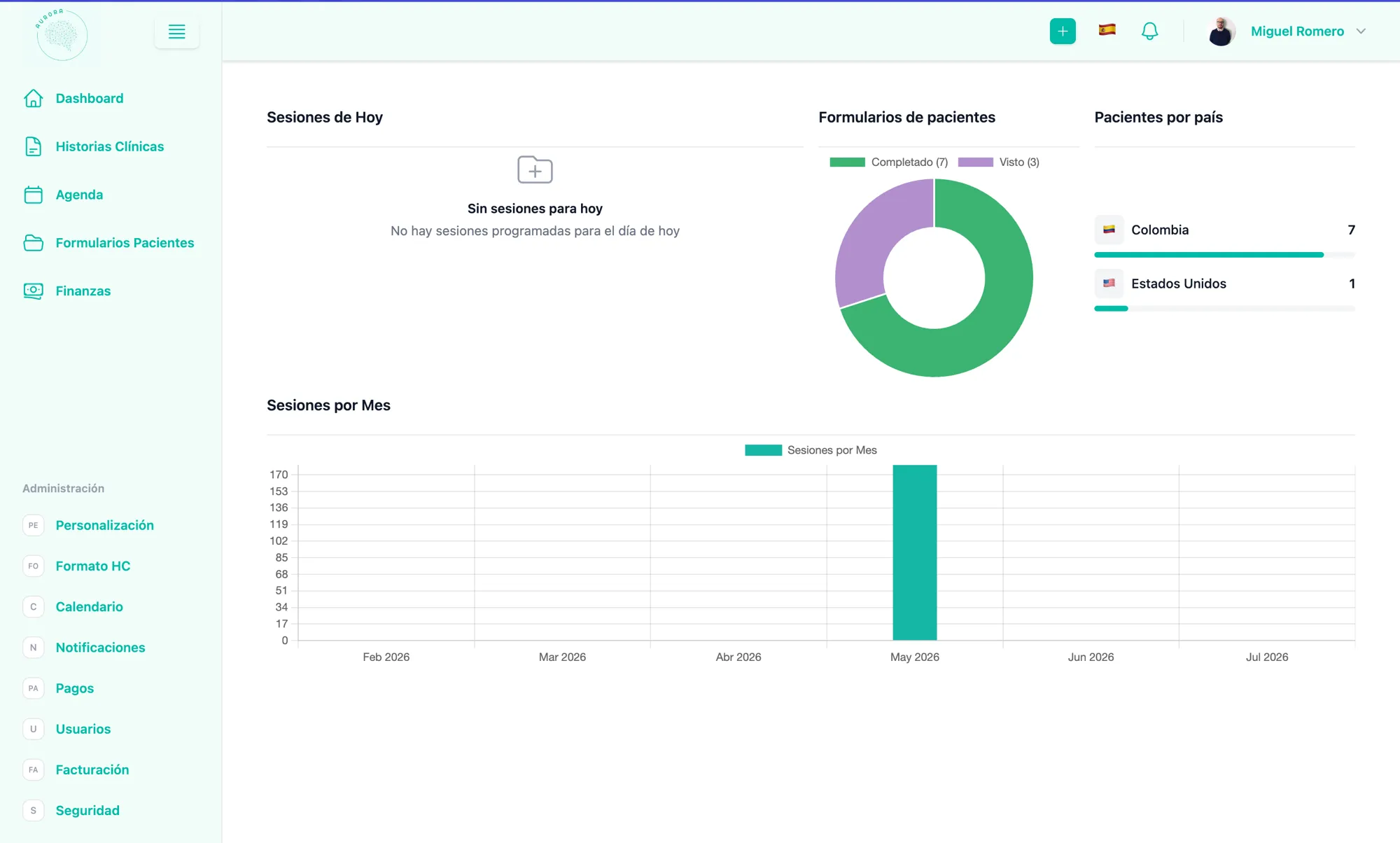Viewport: 1400px width, 843px height.
Task: Open Pagos administration page
Action: click(x=75, y=688)
